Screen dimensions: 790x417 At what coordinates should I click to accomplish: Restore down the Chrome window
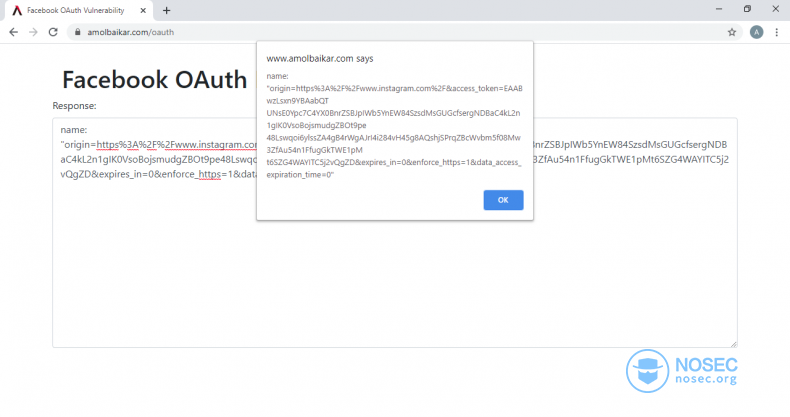coord(747,9)
